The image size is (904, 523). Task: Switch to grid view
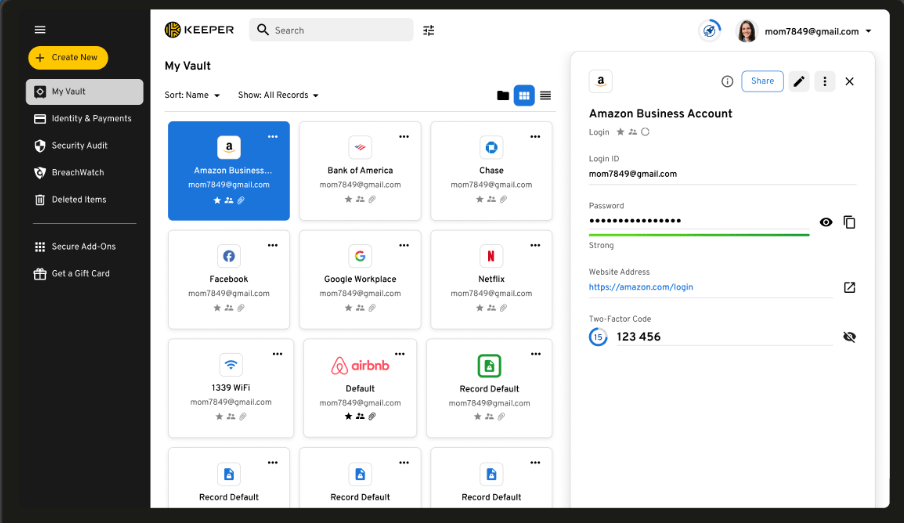tap(524, 96)
